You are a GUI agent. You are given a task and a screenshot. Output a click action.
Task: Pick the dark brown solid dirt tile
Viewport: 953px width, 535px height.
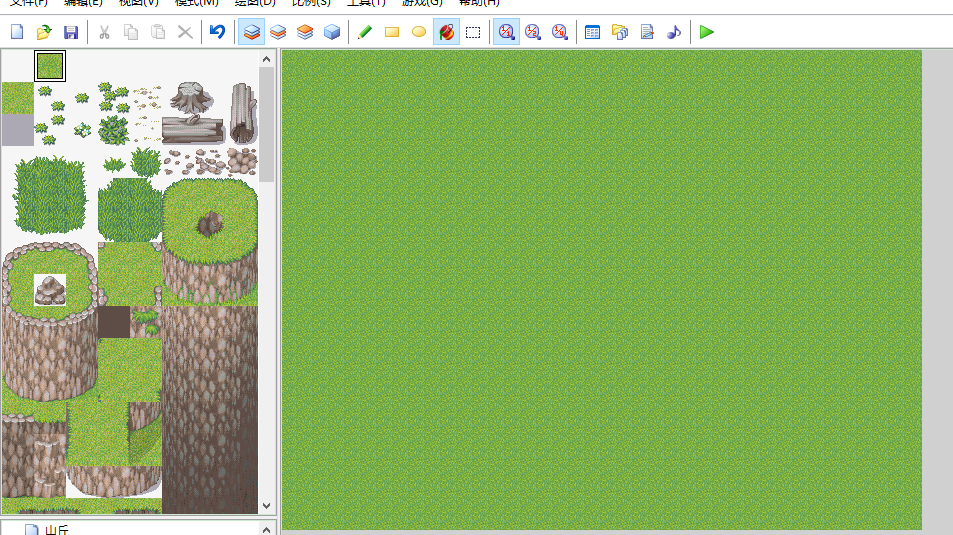[x=114, y=322]
